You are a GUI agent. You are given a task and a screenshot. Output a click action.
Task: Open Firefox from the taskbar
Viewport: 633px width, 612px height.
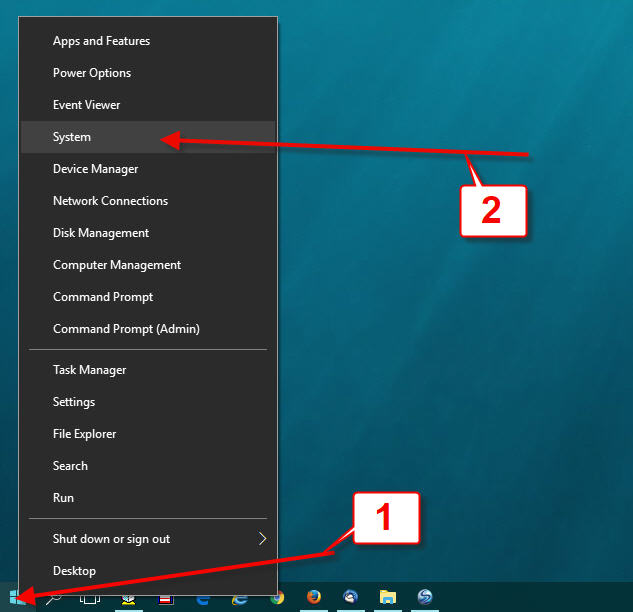314,598
